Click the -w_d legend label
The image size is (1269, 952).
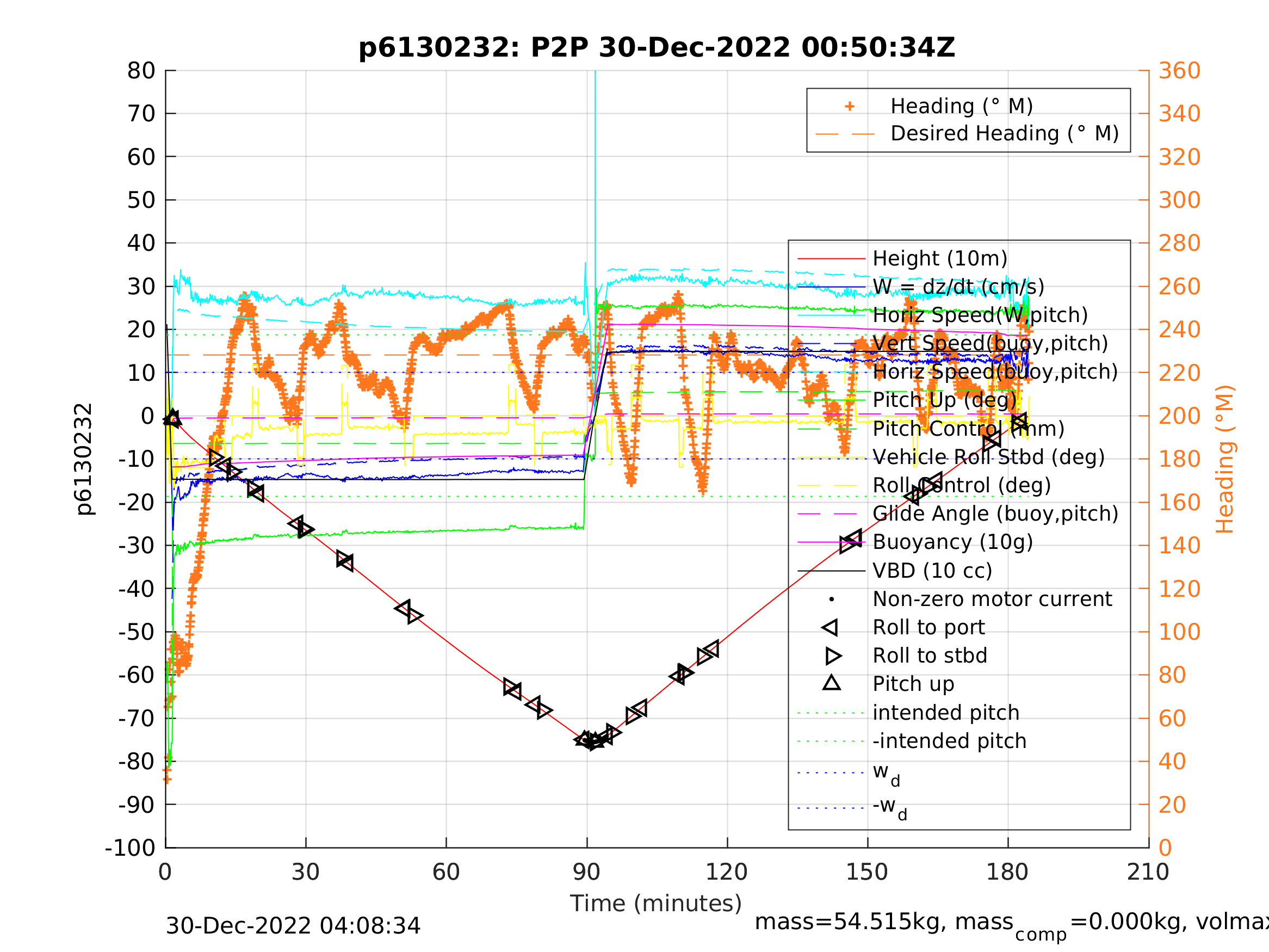(890, 807)
